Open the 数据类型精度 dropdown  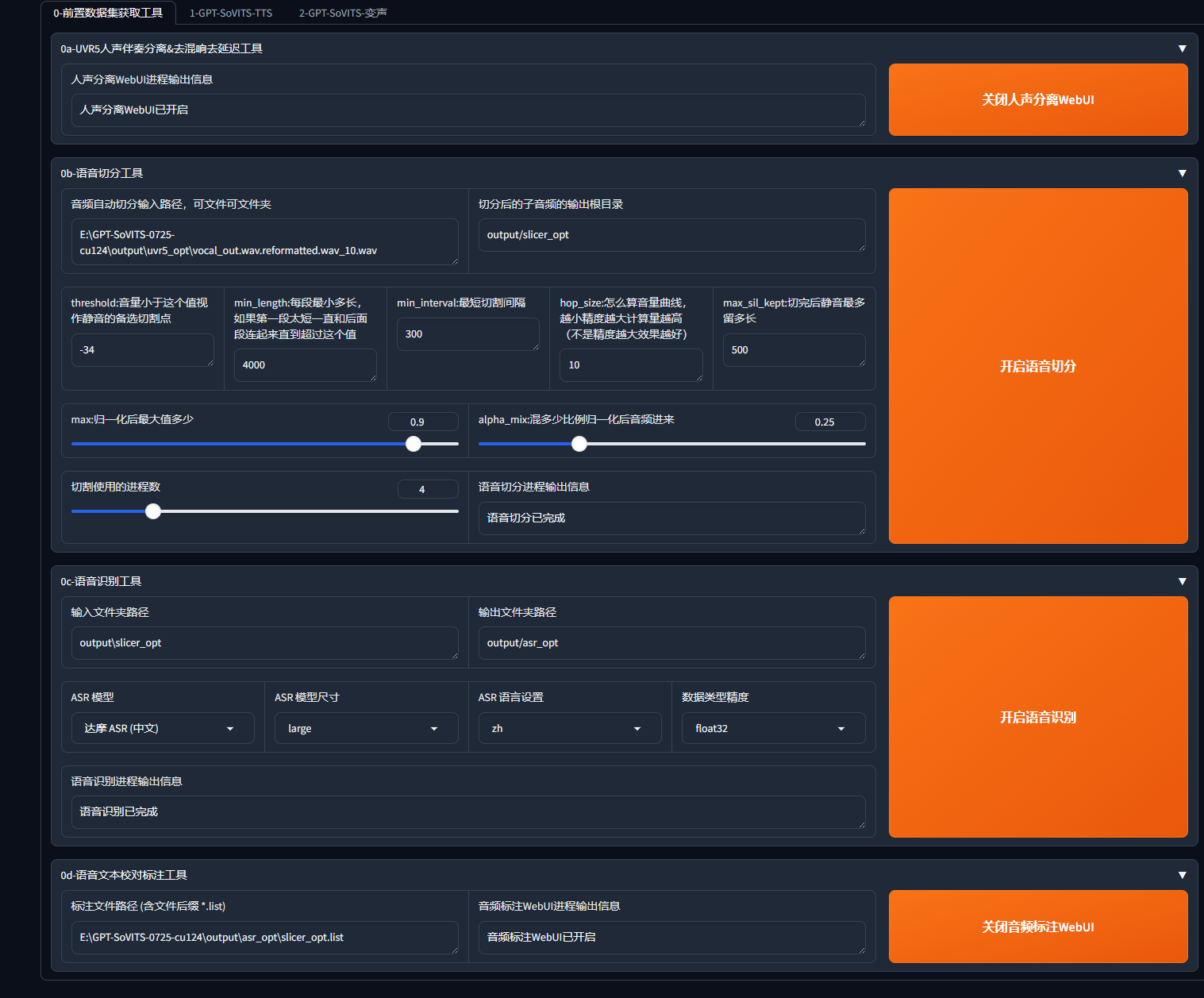[x=773, y=728]
